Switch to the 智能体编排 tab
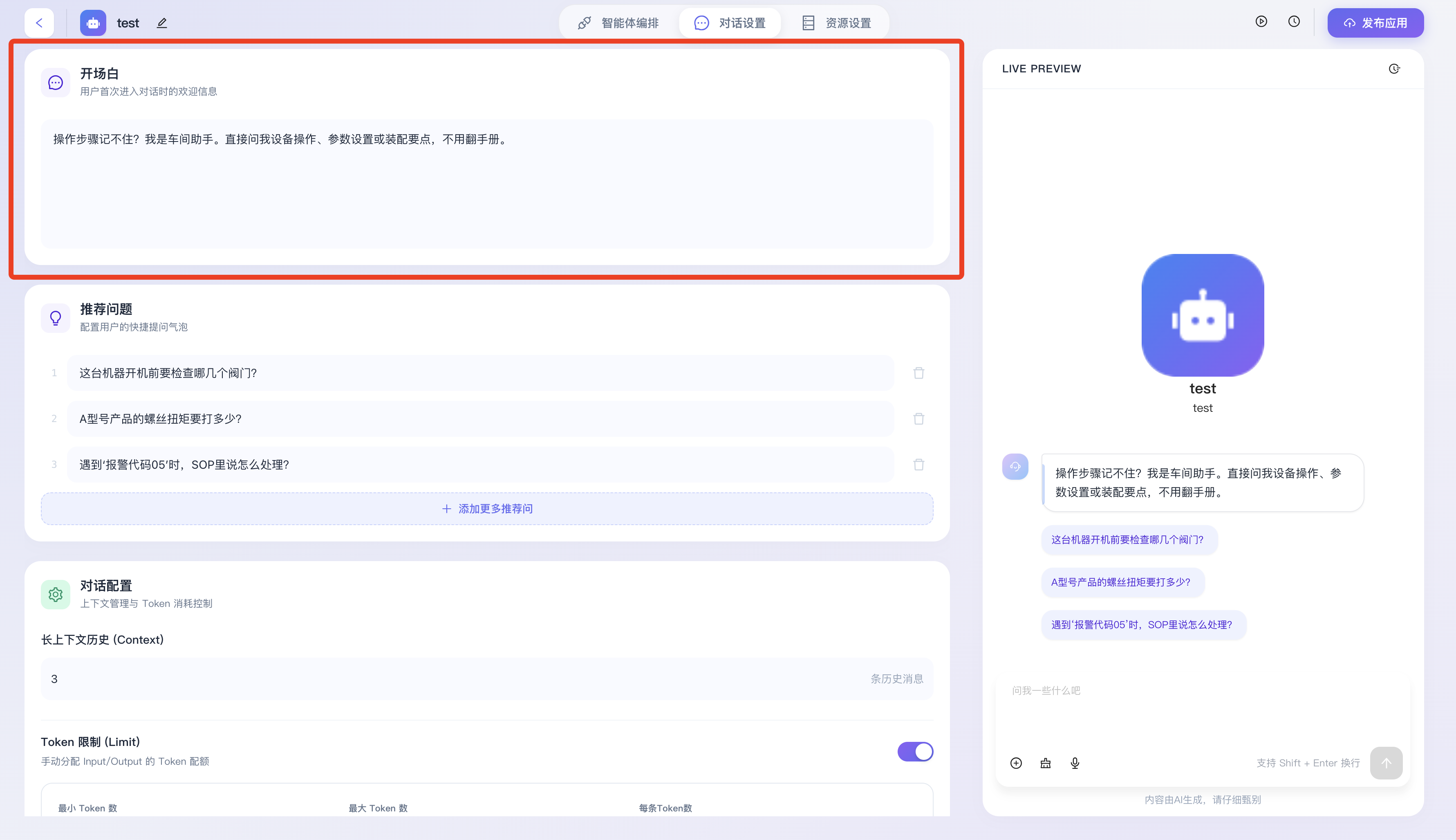The height and width of the screenshot is (840, 1456). pos(618,23)
